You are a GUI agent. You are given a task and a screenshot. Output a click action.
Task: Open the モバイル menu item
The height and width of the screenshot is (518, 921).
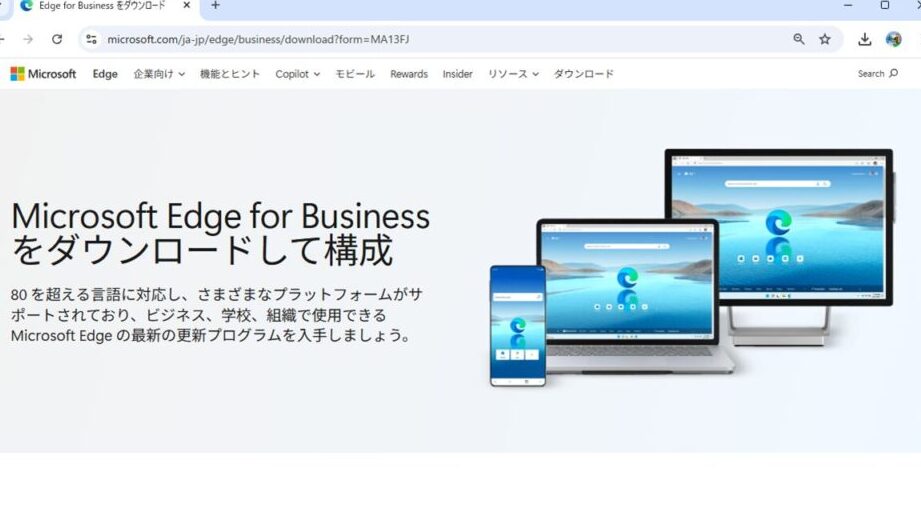(x=355, y=74)
